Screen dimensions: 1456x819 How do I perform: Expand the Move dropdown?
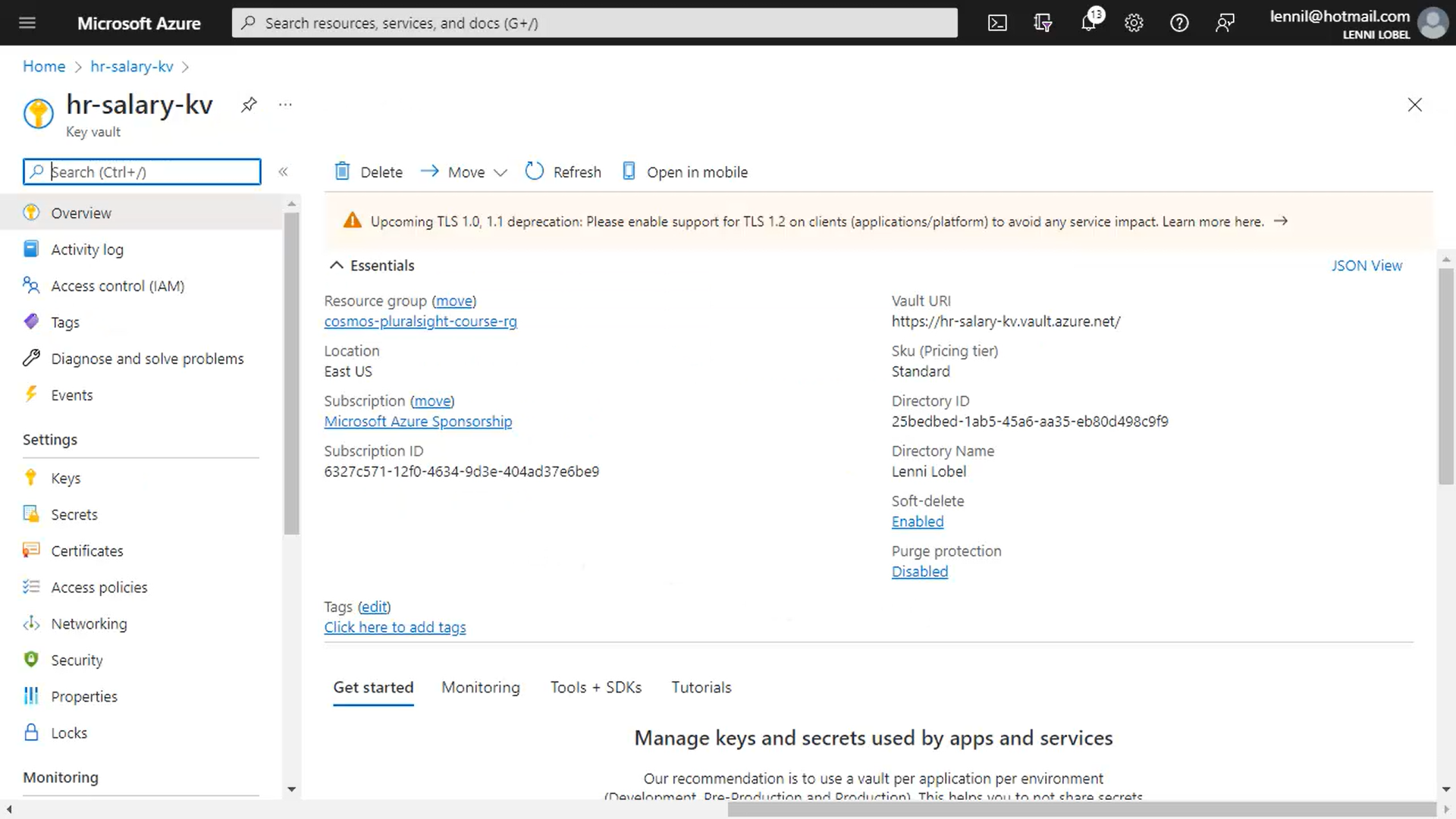pyautogui.click(x=463, y=172)
